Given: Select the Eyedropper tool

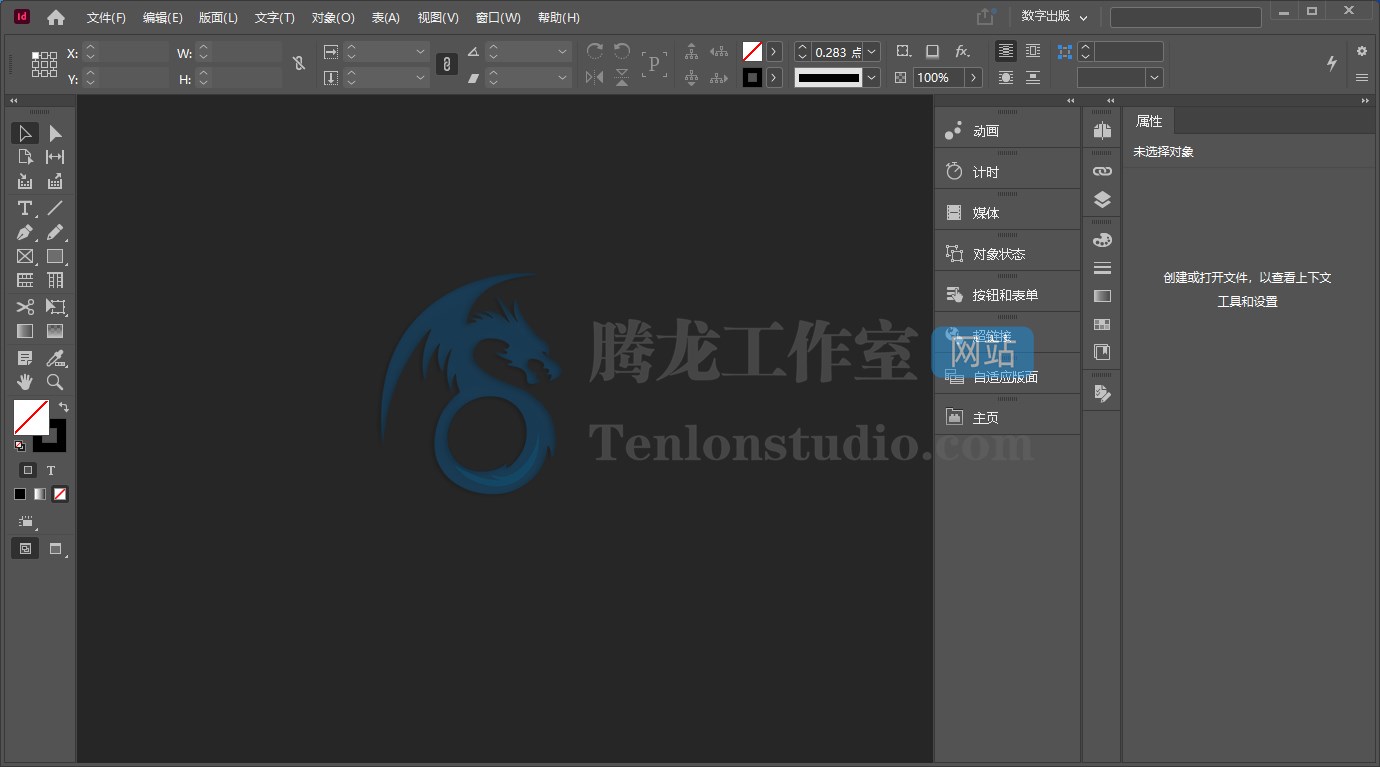Looking at the screenshot, I should pos(55,358).
